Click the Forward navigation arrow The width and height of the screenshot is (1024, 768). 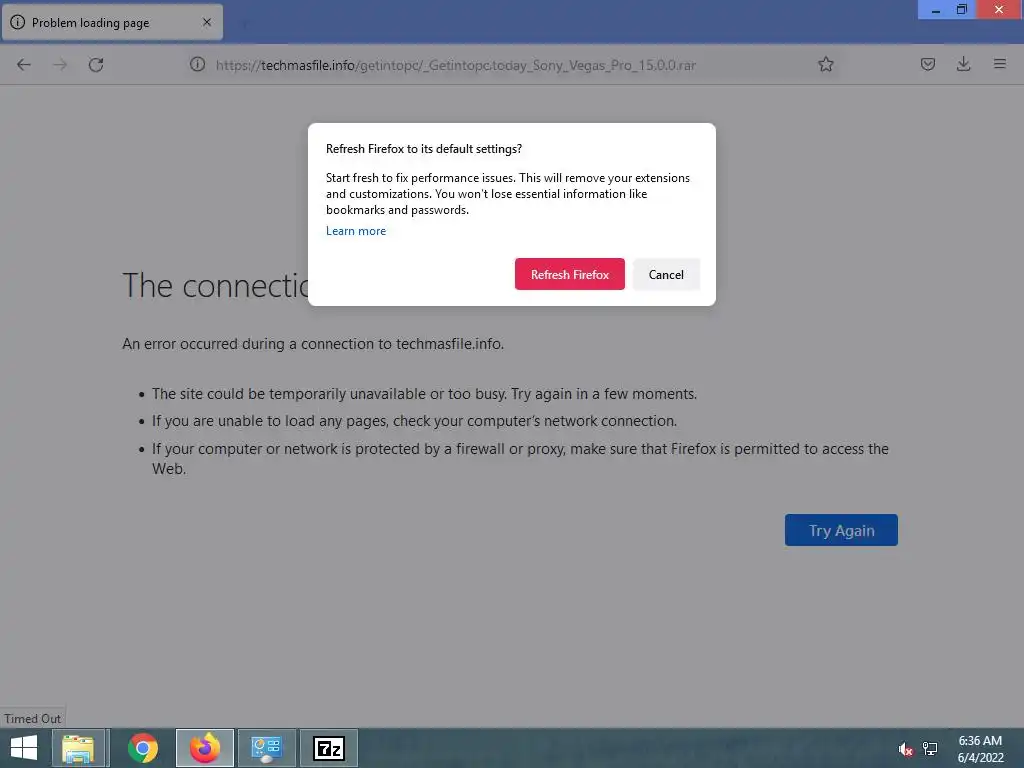point(60,65)
